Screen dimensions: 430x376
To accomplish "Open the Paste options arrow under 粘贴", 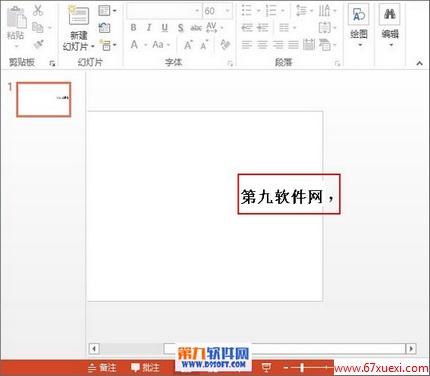I will [x=16, y=46].
